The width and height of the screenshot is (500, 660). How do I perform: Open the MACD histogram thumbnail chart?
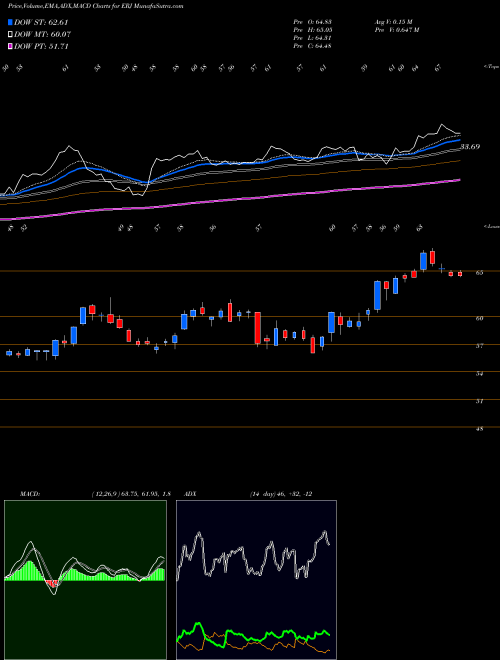coord(85,580)
